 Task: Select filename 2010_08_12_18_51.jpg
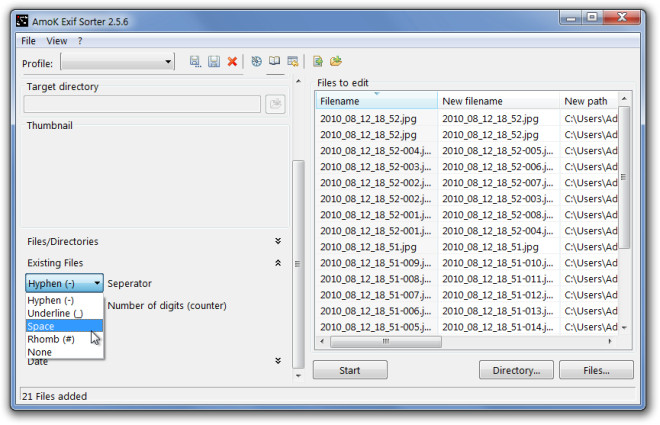pyautogui.click(x=368, y=247)
